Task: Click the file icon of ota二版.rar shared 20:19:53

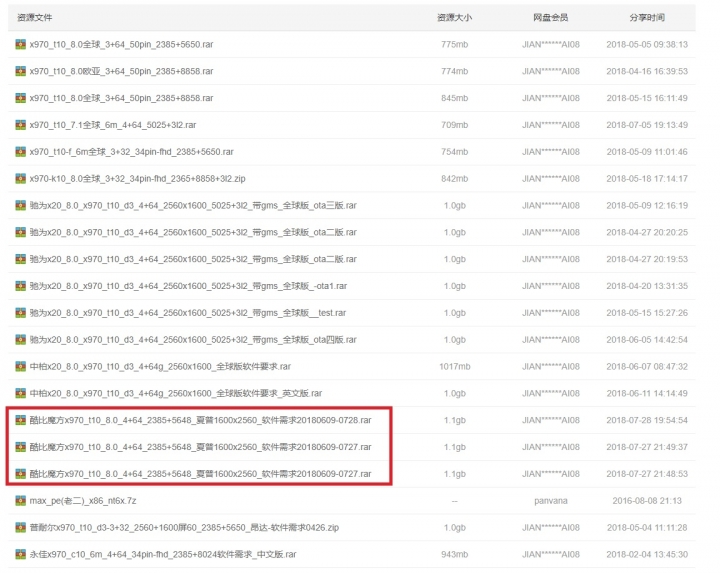Action: pos(20,259)
